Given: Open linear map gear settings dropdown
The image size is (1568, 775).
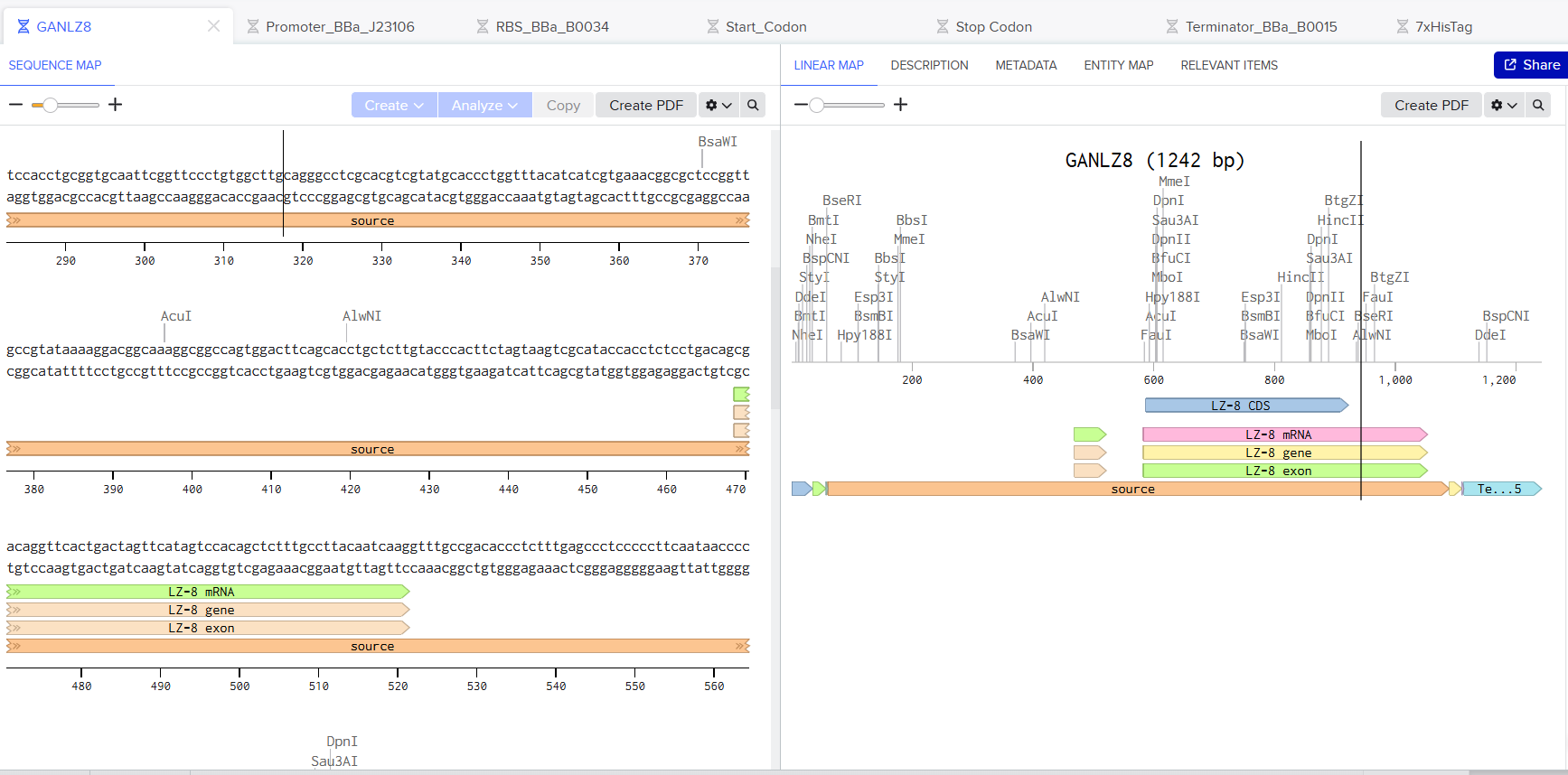Looking at the screenshot, I should click(1504, 105).
